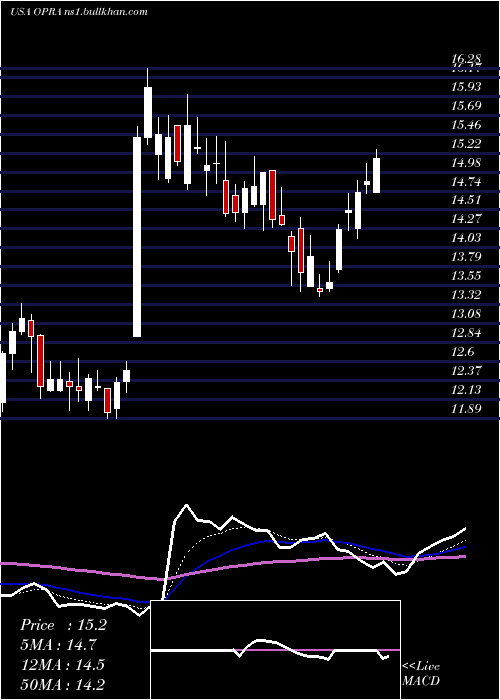
Task: Click the 50MA : 14.2 readout
Action: pyautogui.click(x=63, y=684)
